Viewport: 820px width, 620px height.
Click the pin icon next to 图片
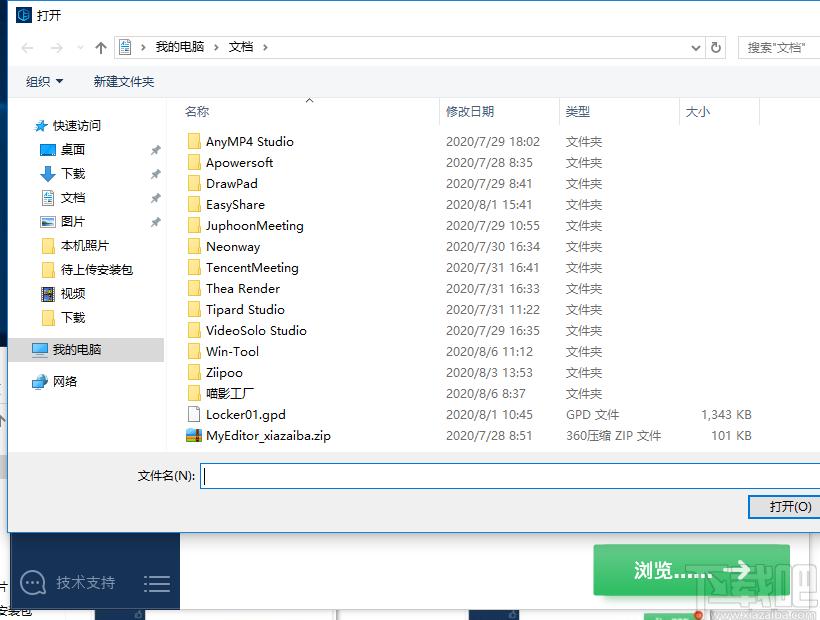(x=155, y=222)
